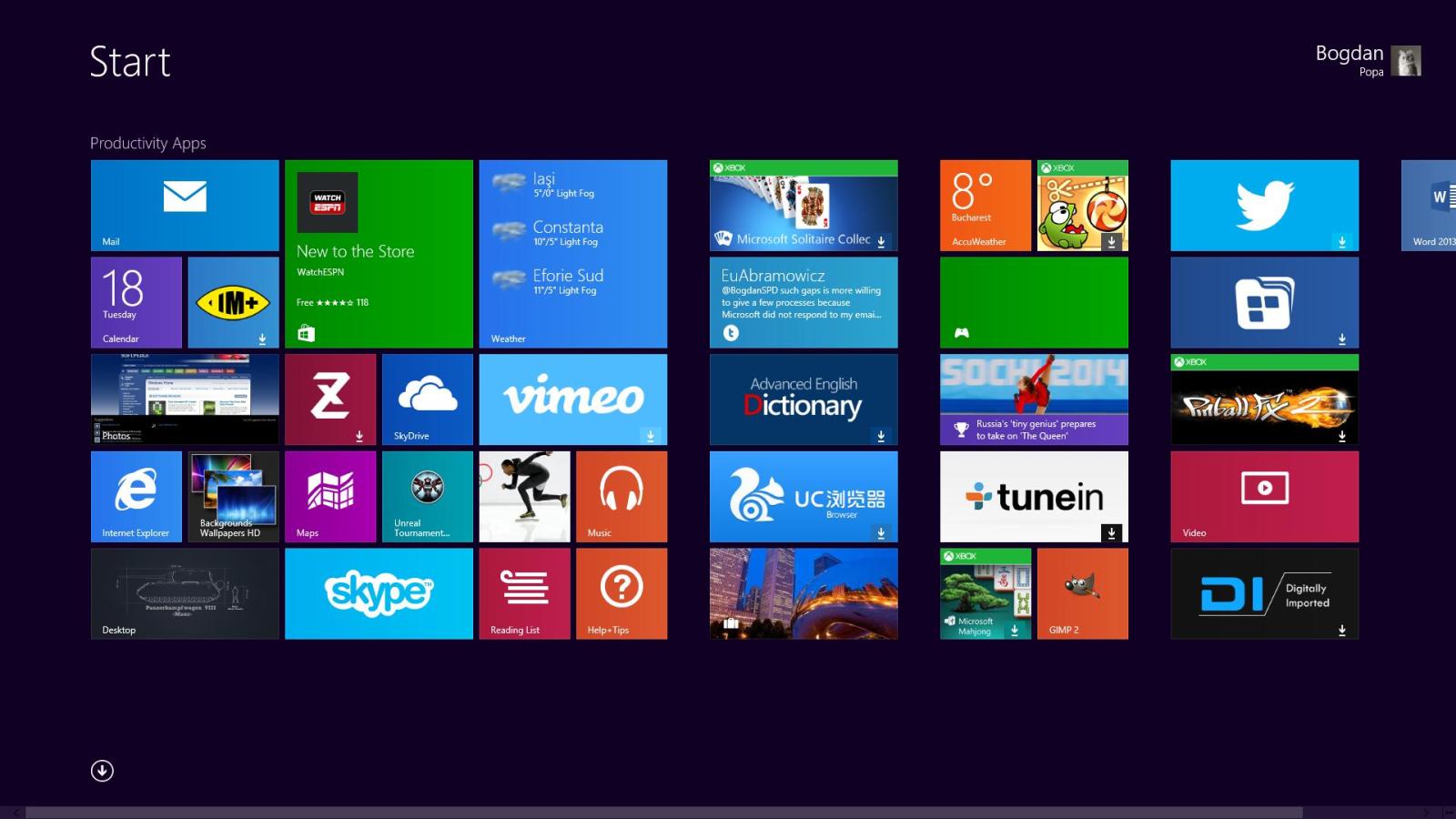Viewport: 1456px width, 819px height.
Task: Switch to the Desktop tile
Action: pyautogui.click(x=183, y=593)
